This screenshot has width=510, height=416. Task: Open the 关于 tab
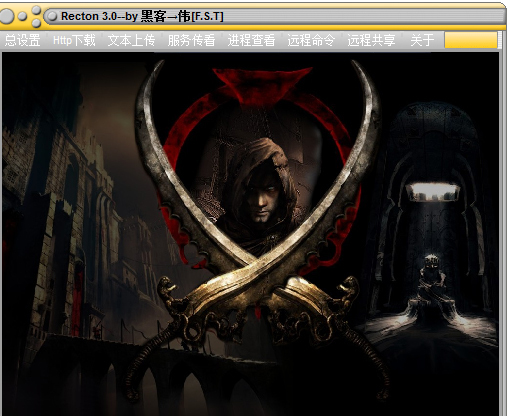(x=422, y=40)
